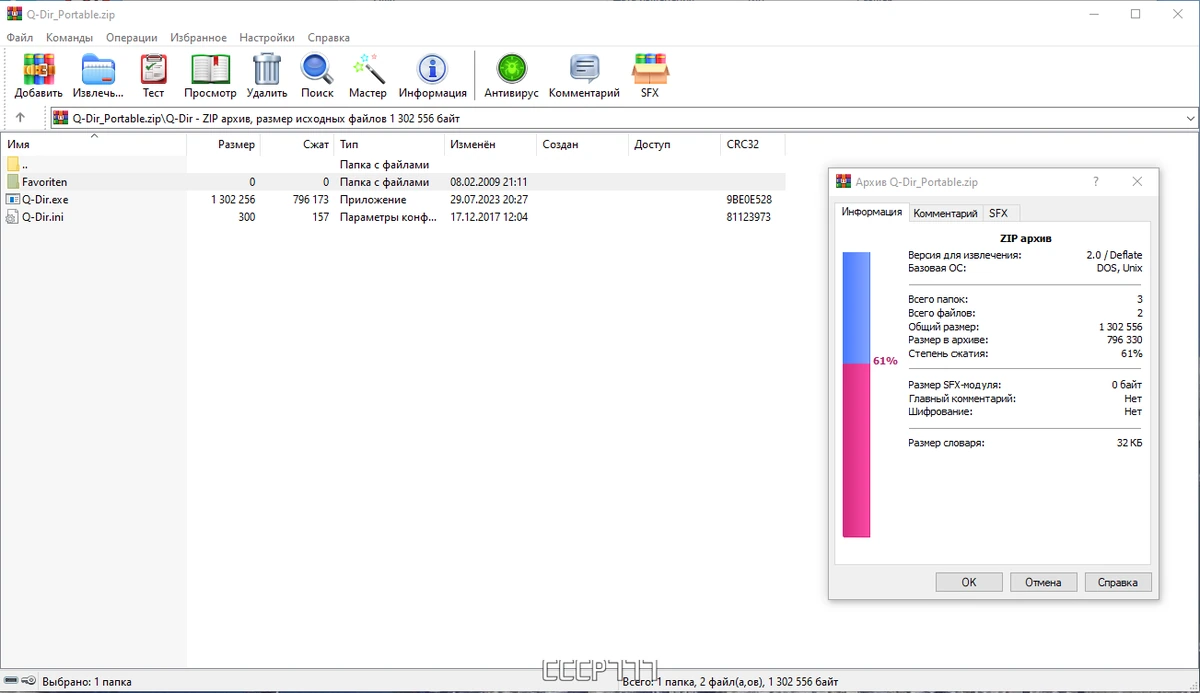Click the Информация toolbar icon
Image resolution: width=1200 pixels, height=693 pixels.
(x=433, y=70)
